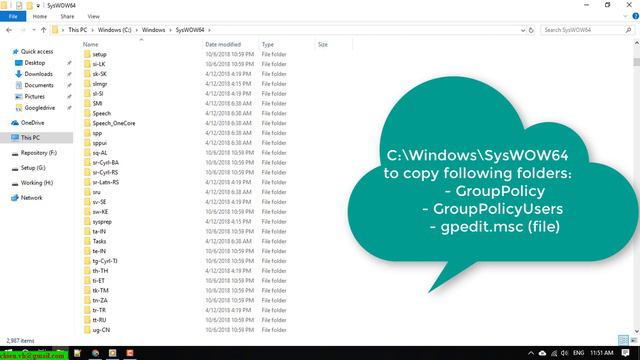Show hidden tray icons on taskbar
The height and width of the screenshot is (360, 640).
[x=531, y=353]
